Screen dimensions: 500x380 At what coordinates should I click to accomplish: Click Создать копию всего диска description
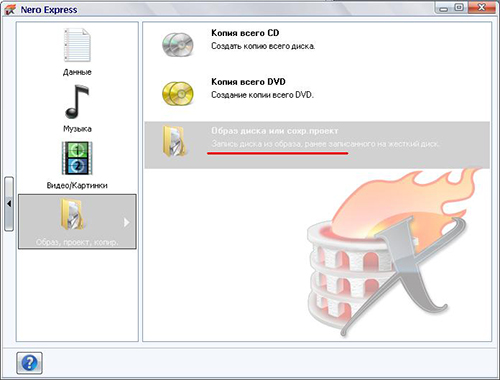point(263,46)
